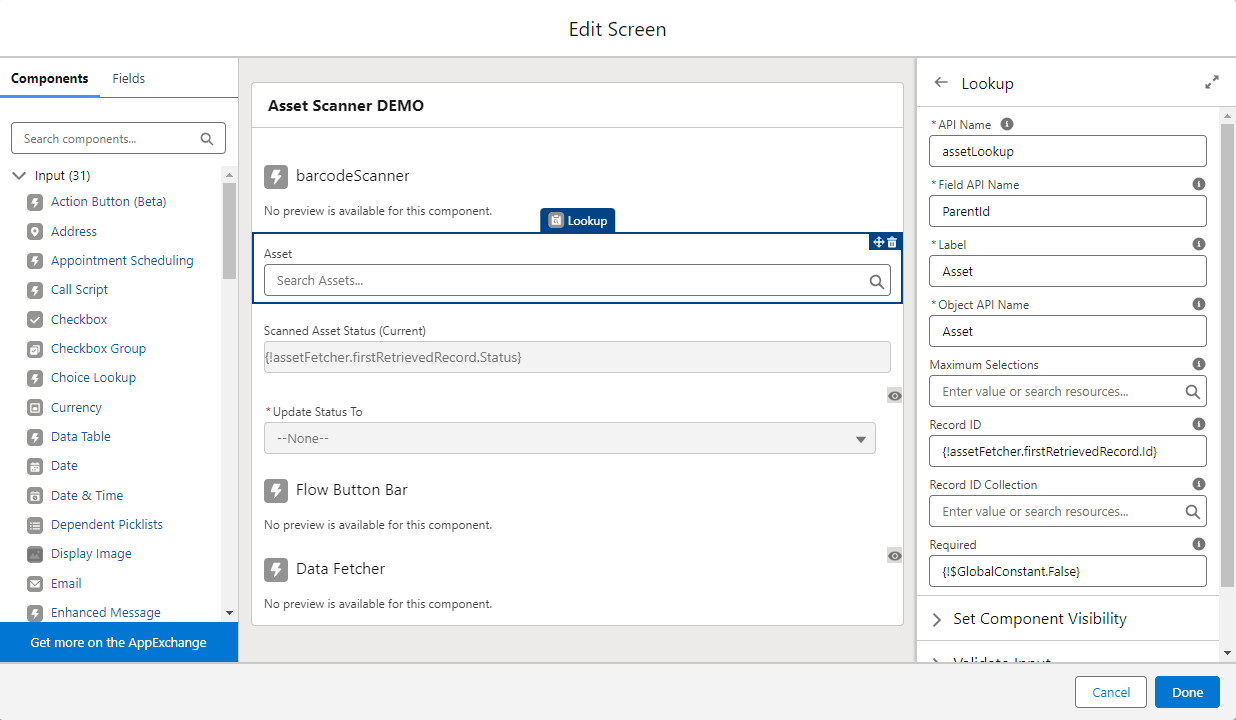Click the help icon for Field API Name
Viewport: 1236px width, 720px height.
[x=1199, y=184]
